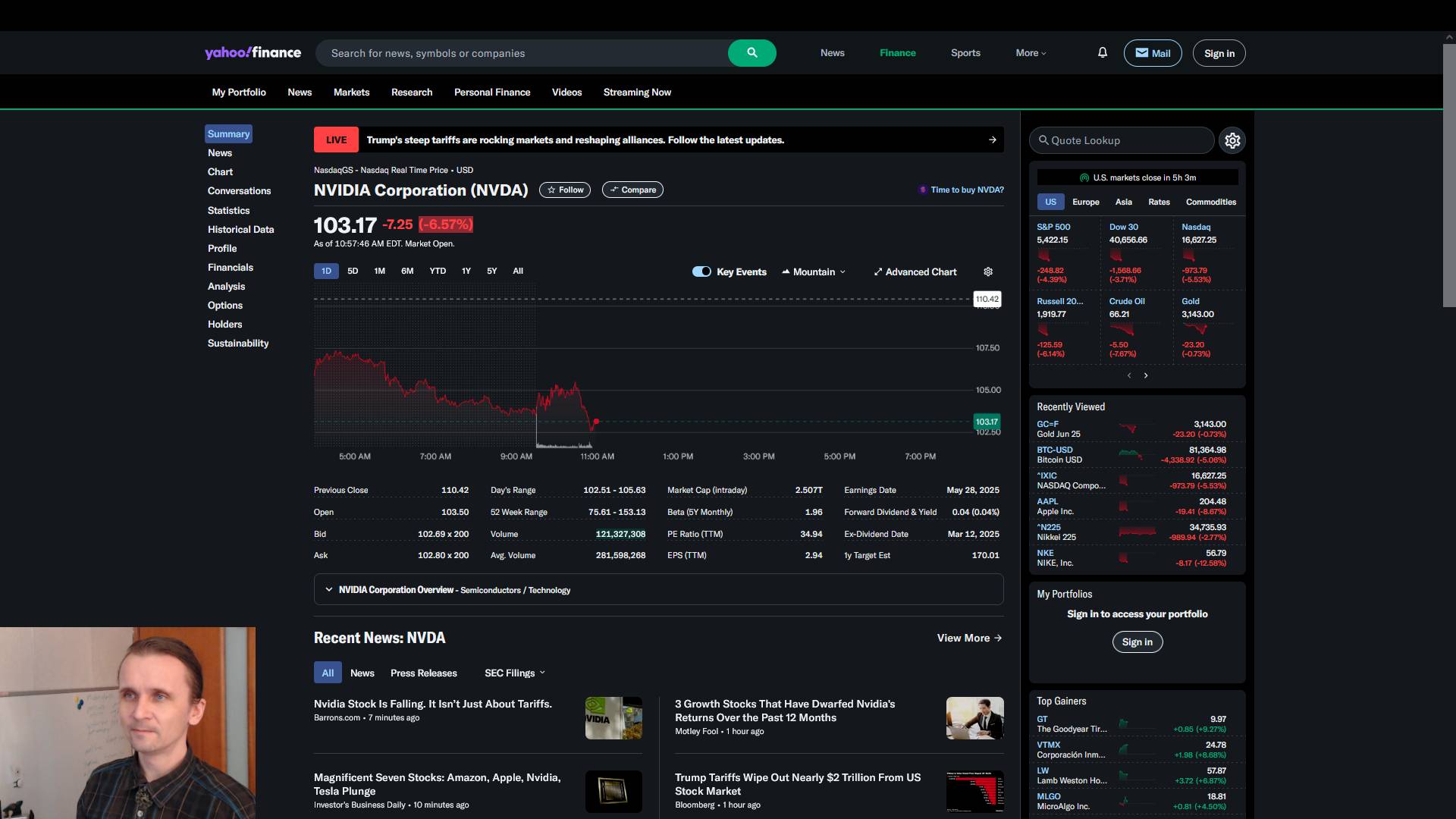Open the chart settings gear icon
Image resolution: width=1456 pixels, height=819 pixels.
[x=988, y=271]
